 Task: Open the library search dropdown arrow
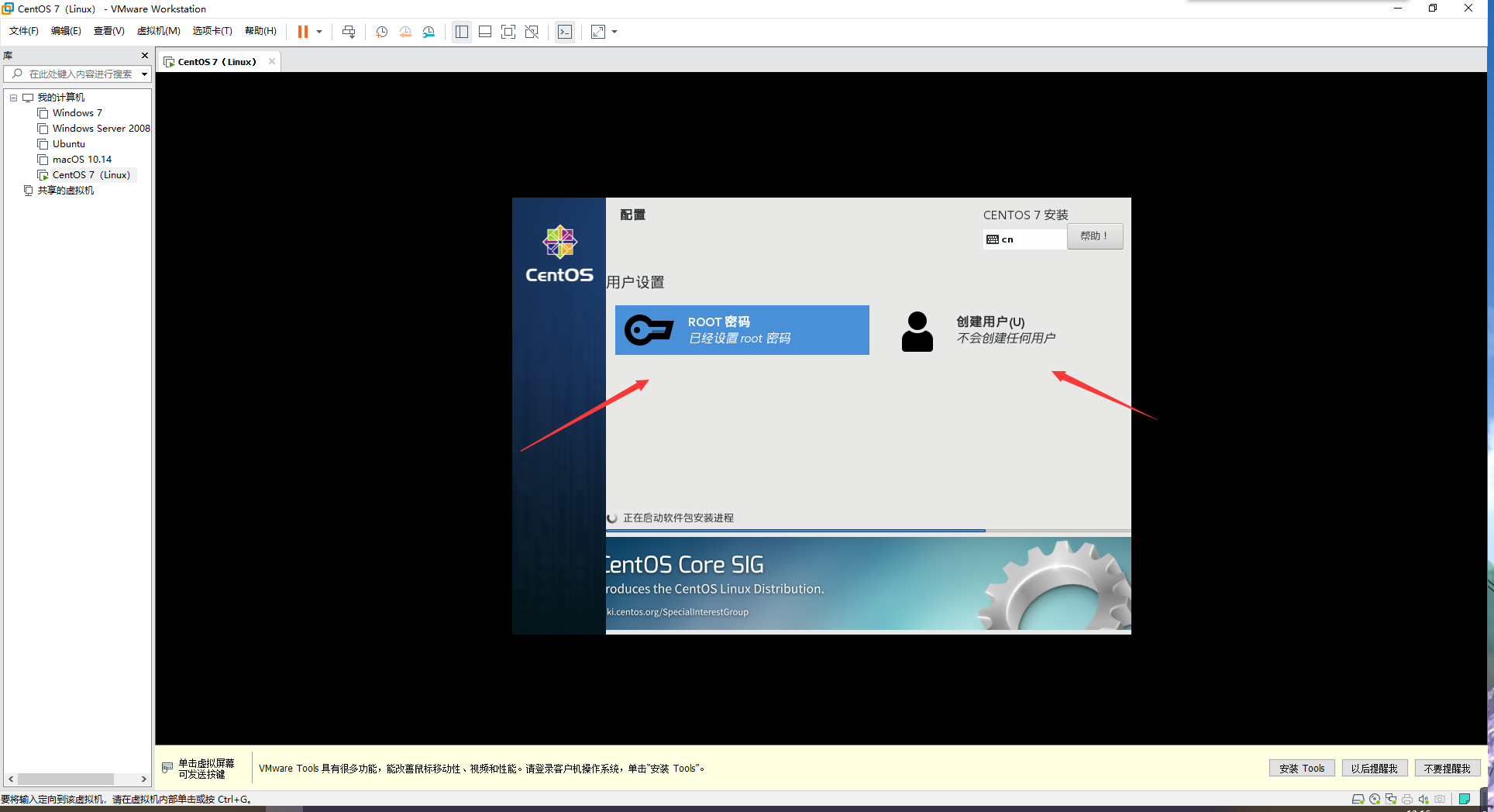point(144,74)
